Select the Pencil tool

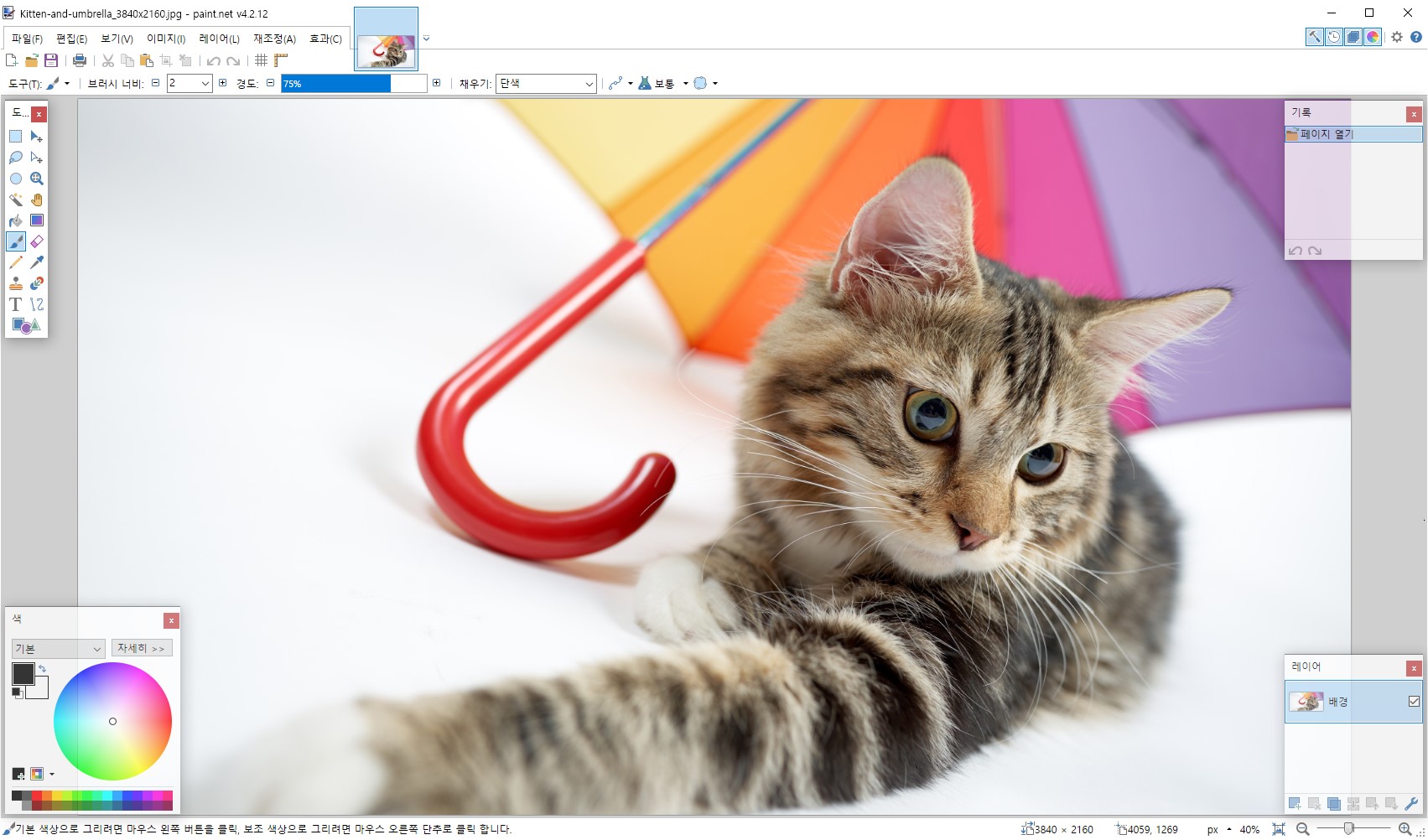(15, 262)
